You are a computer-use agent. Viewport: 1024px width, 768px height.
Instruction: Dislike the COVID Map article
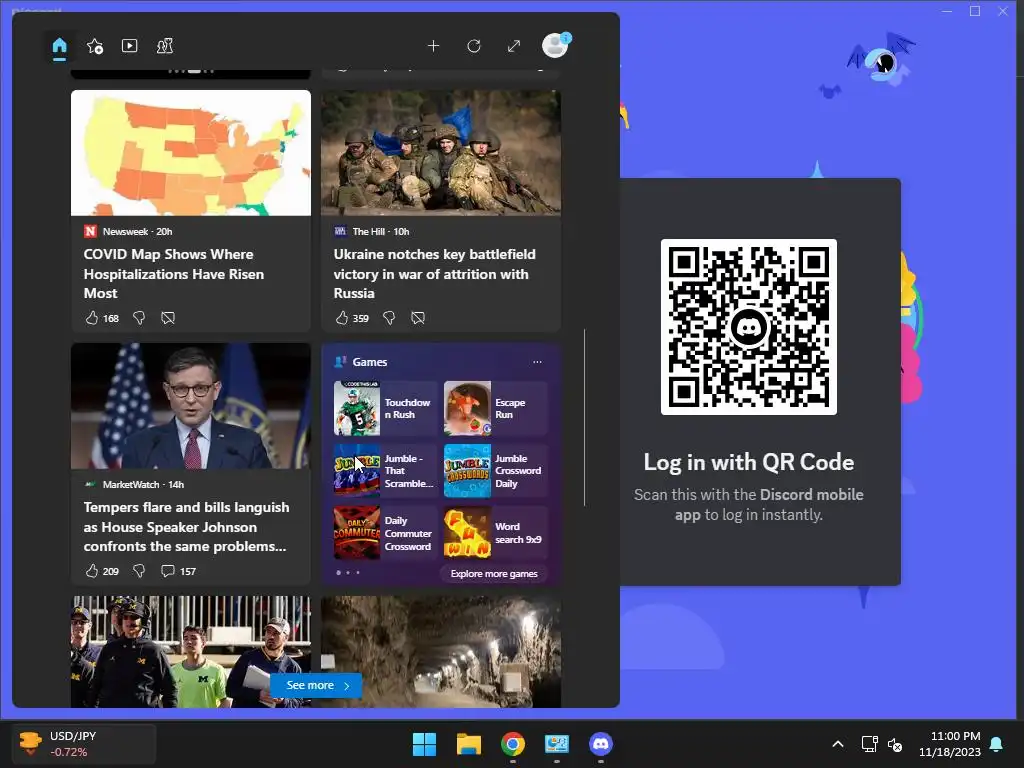138,318
